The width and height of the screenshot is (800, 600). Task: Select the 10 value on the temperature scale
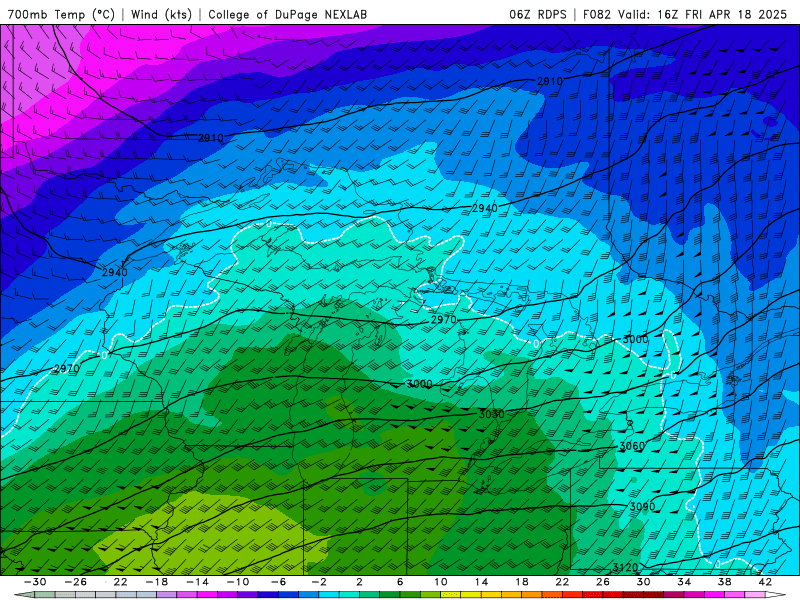tap(440, 582)
